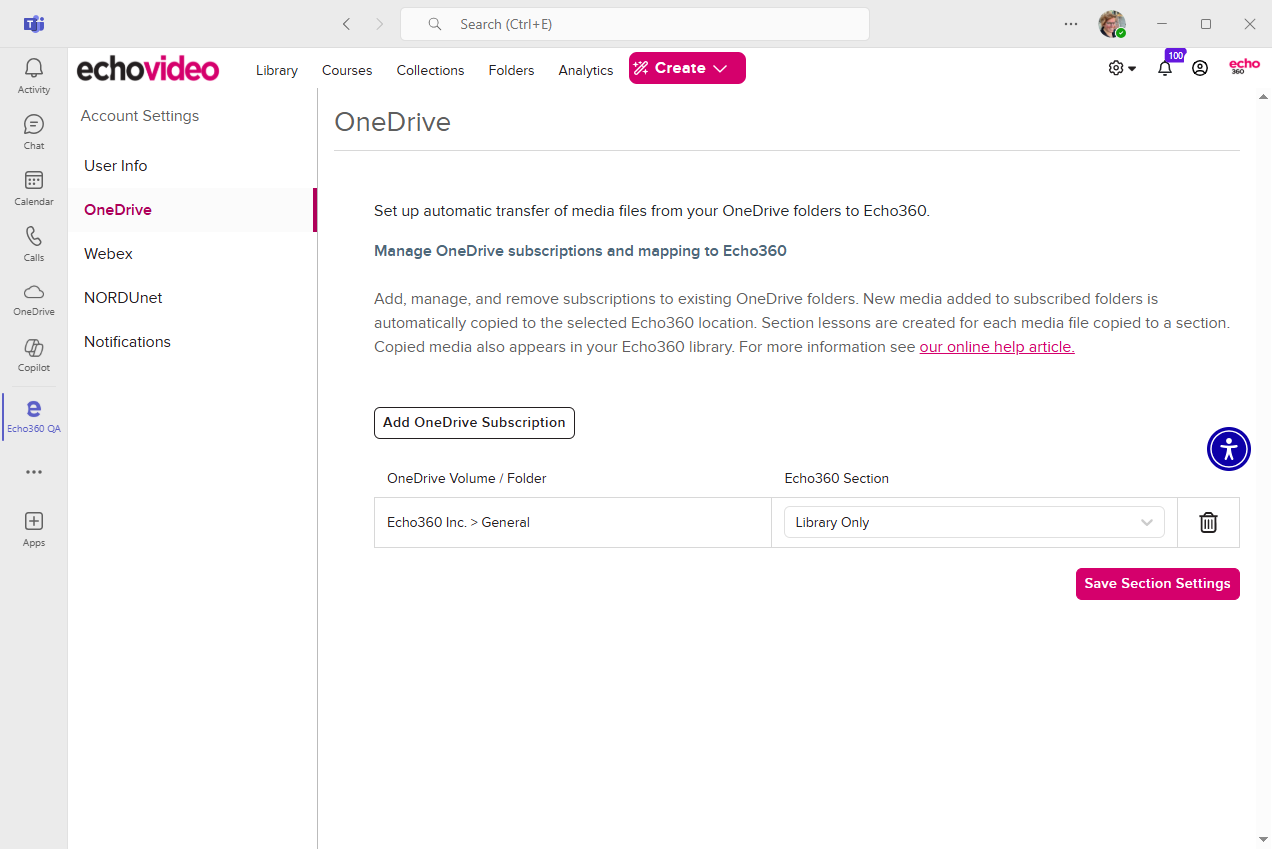The height and width of the screenshot is (849, 1272).
Task: Open Teams settings and more ellipsis
Action: 1071,24
